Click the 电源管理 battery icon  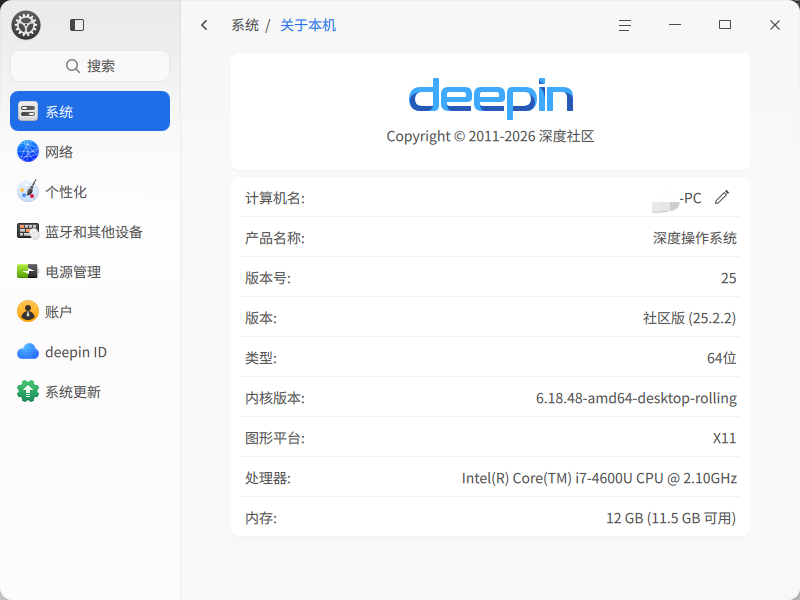(x=28, y=271)
